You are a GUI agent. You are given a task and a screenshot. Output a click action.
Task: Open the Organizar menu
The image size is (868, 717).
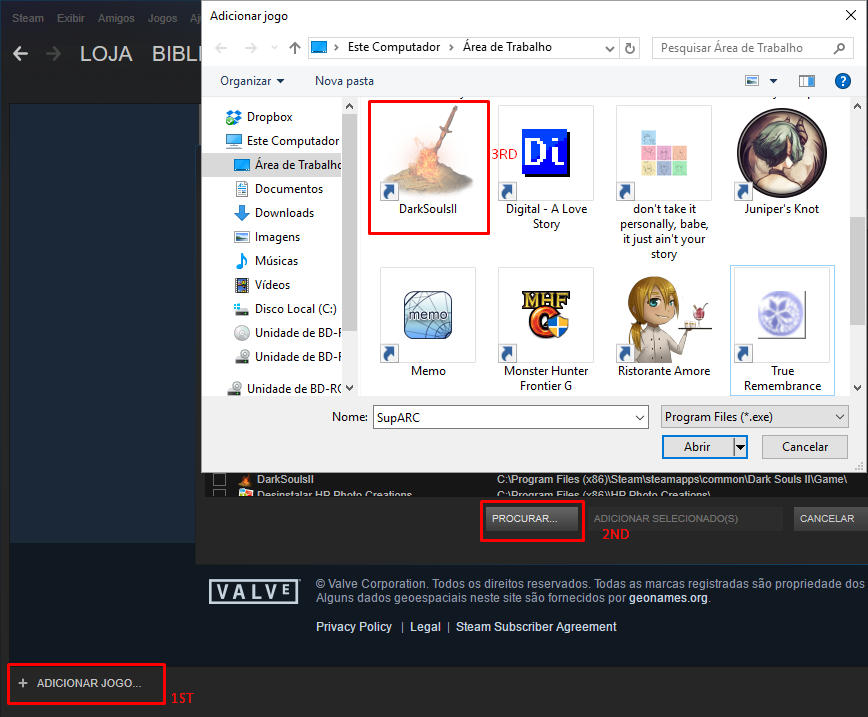pos(252,81)
